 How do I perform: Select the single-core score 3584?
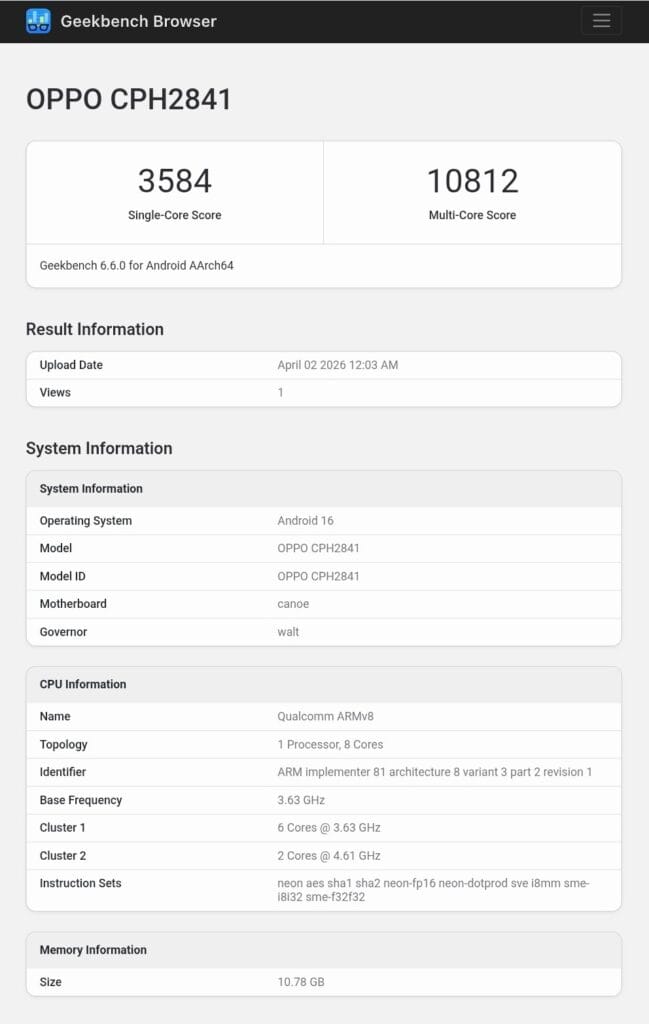(x=175, y=181)
